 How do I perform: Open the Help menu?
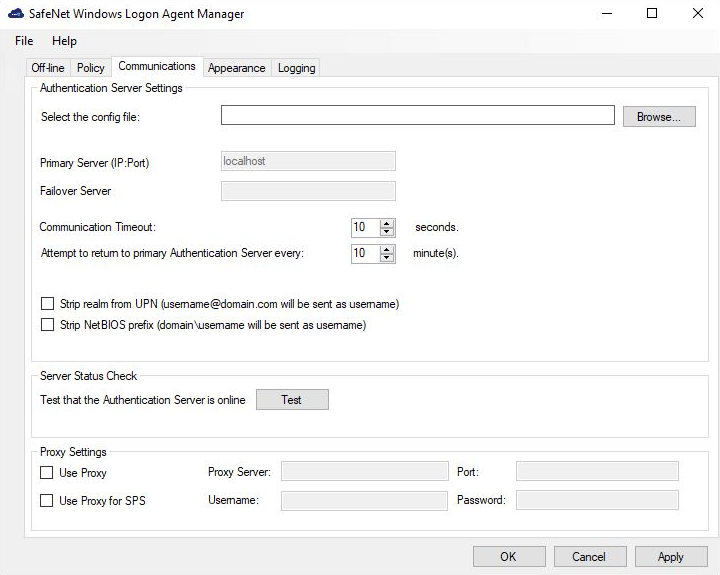[64, 41]
